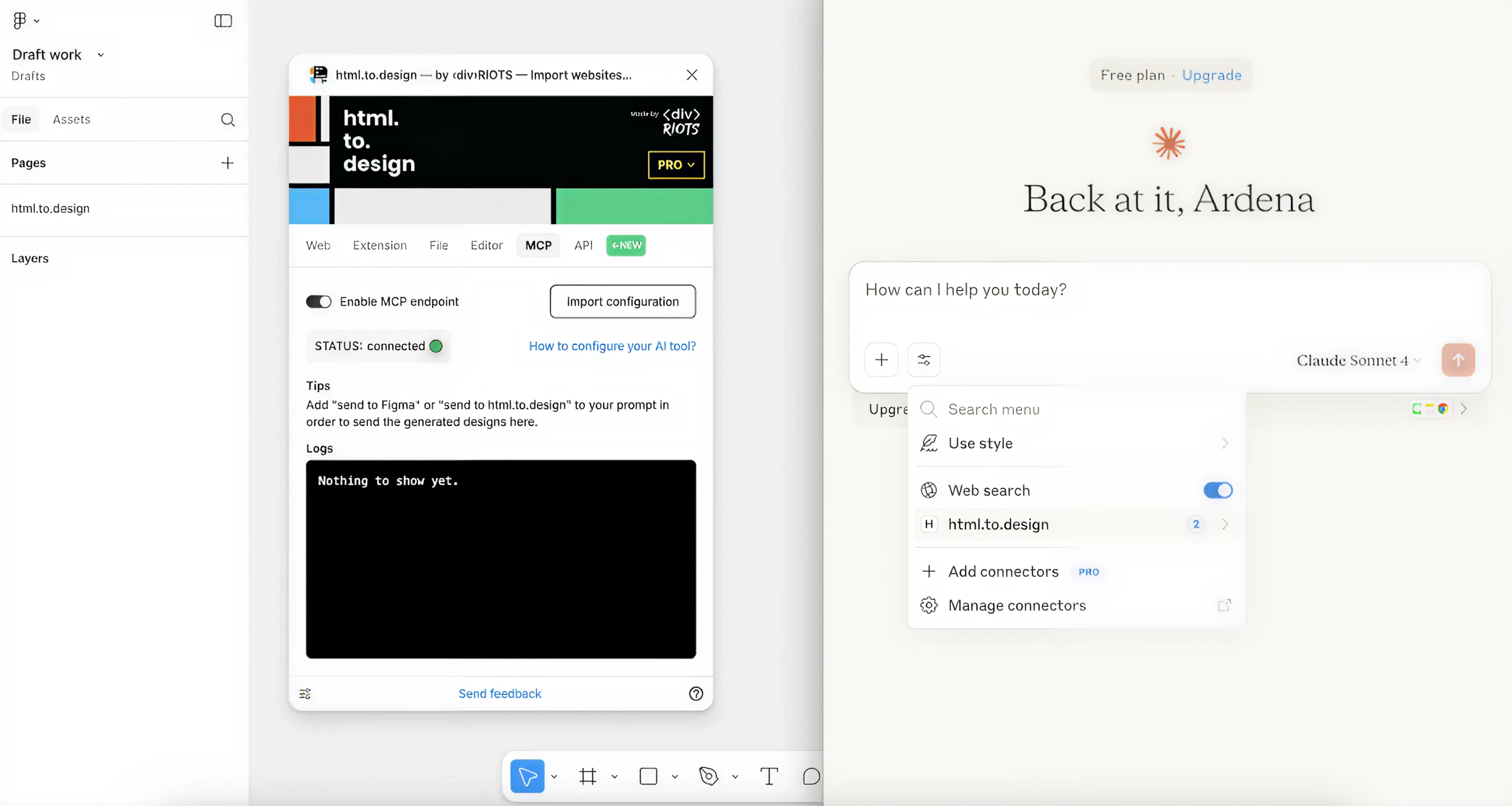
Task: Open Claude search and tools sliders button
Action: coord(924,360)
